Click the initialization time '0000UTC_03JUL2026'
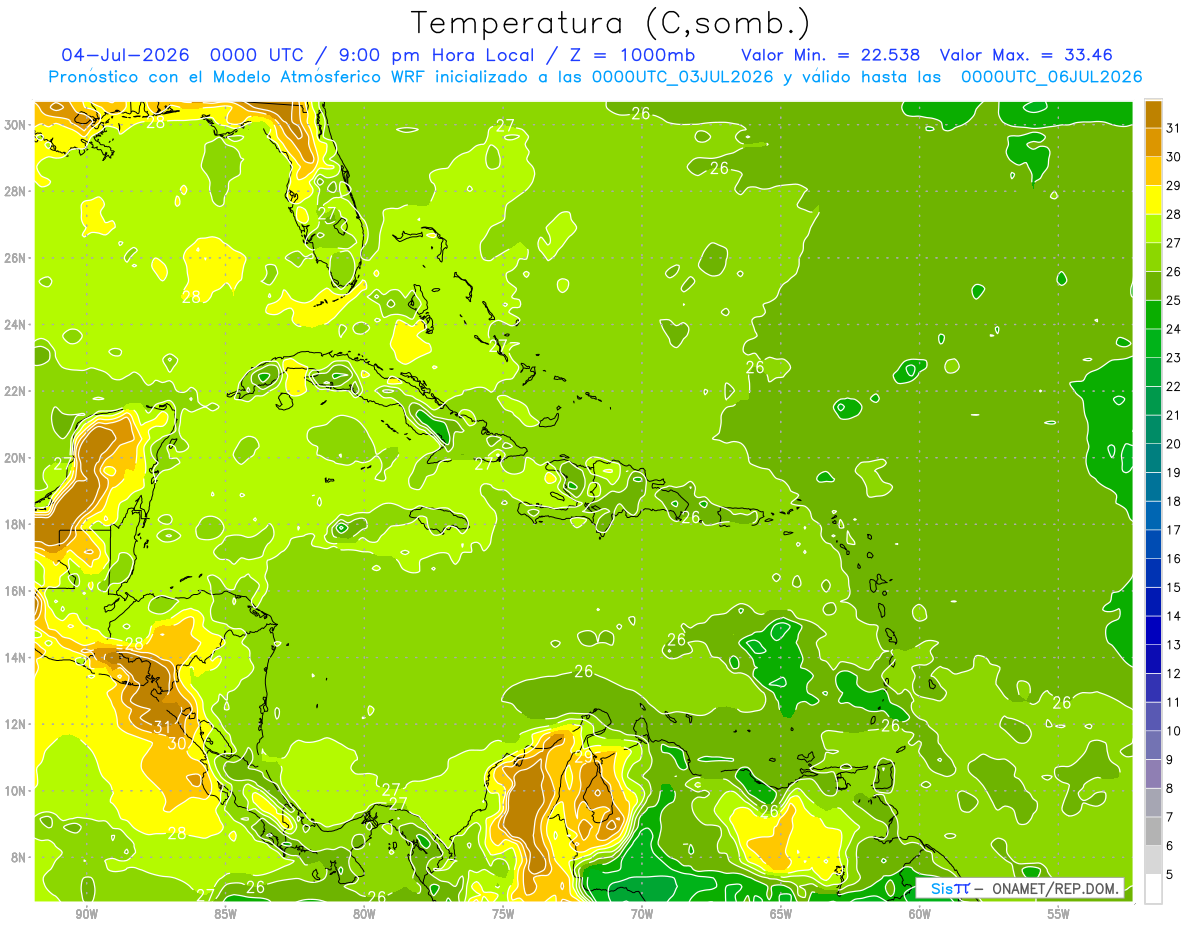 pyautogui.click(x=683, y=77)
